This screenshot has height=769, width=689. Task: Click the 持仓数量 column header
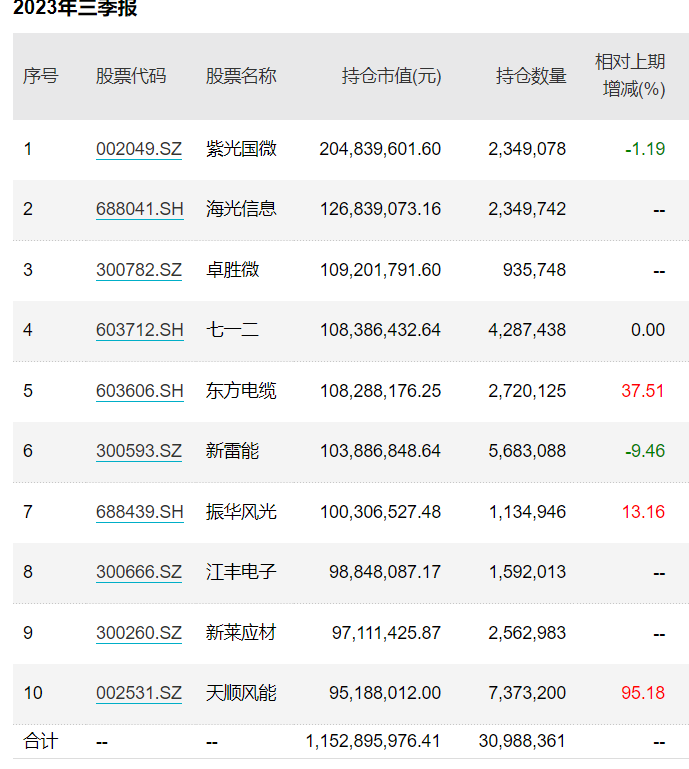[x=531, y=76]
